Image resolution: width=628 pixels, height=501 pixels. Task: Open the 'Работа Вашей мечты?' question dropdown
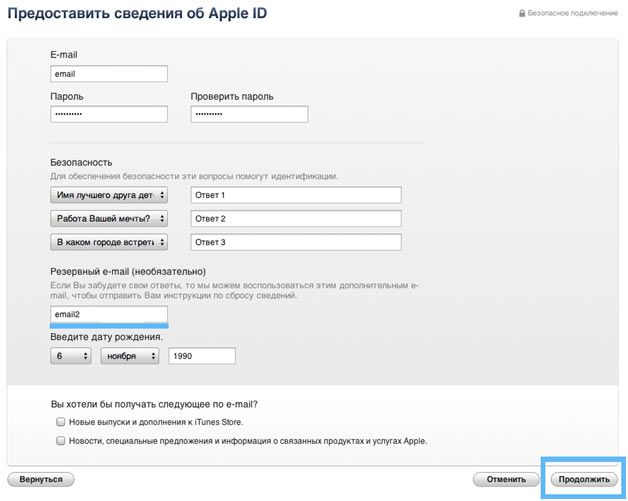(x=109, y=219)
